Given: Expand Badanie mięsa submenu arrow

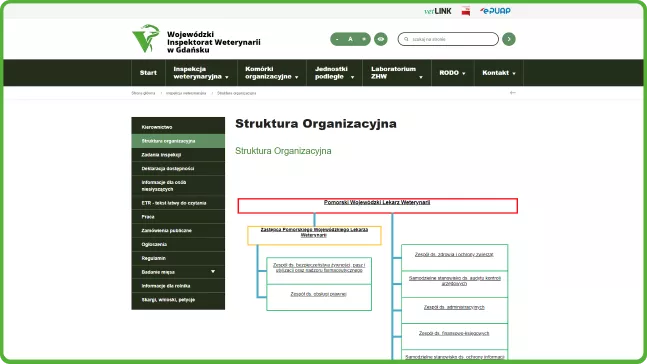Looking at the screenshot, I should pos(213,272).
